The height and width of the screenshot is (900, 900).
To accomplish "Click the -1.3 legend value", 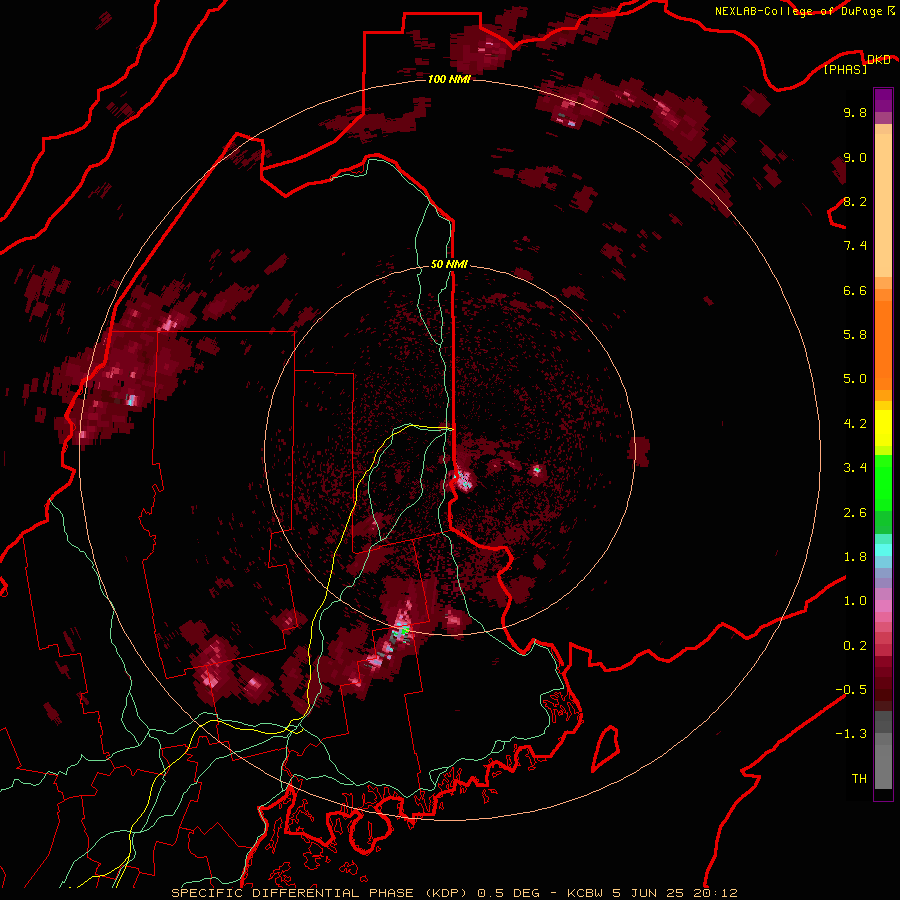I will click(x=851, y=734).
